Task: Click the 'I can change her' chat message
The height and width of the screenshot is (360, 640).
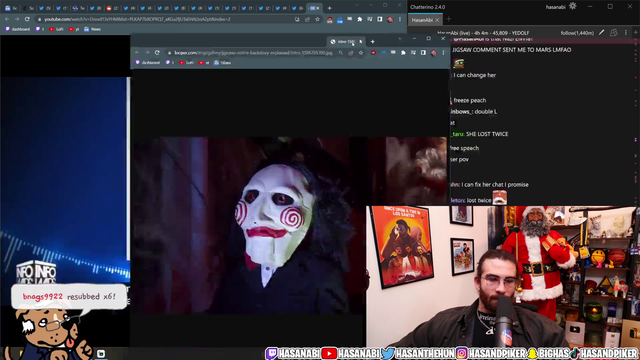Action: (474, 75)
